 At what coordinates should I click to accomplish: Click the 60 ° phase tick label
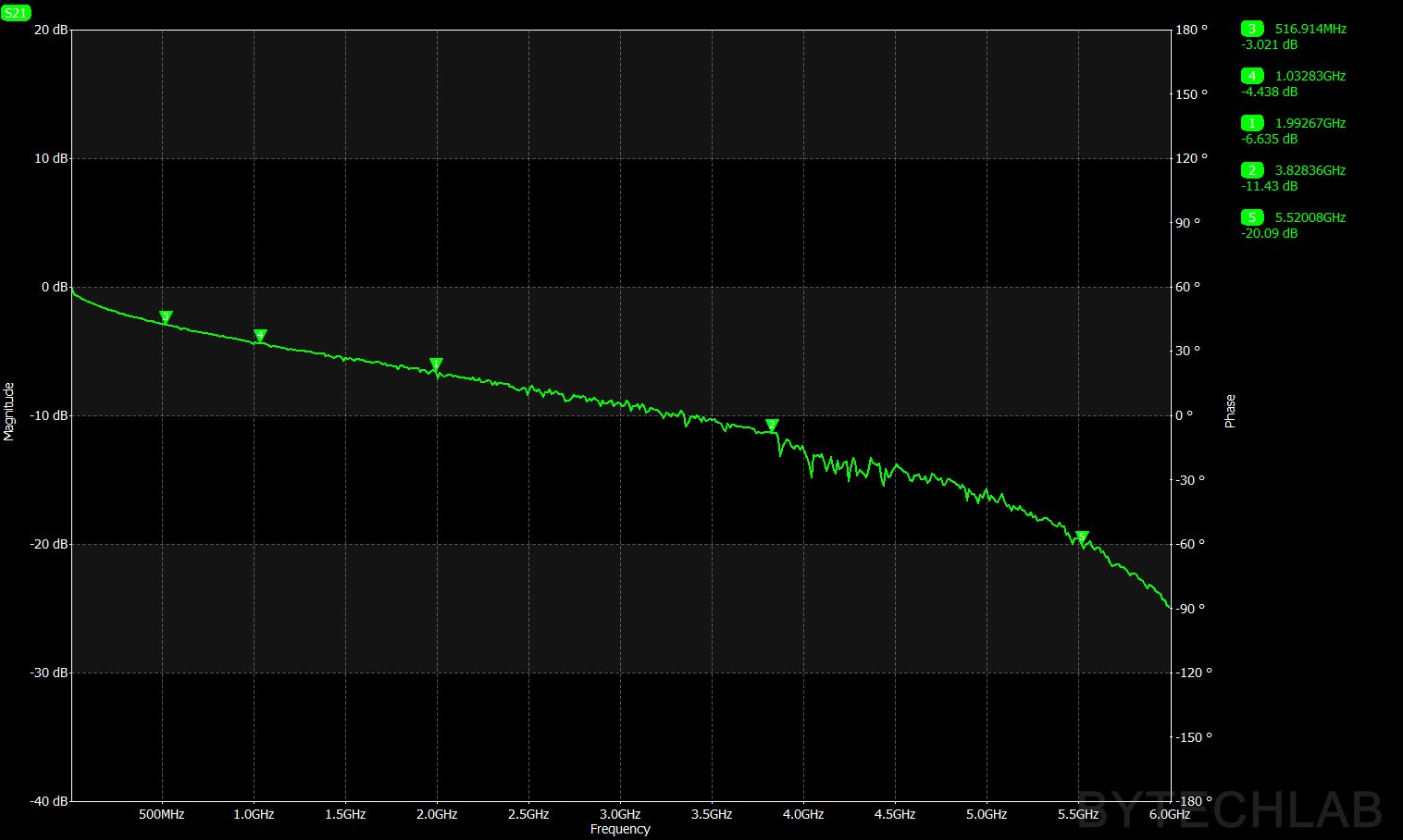pos(1188,287)
